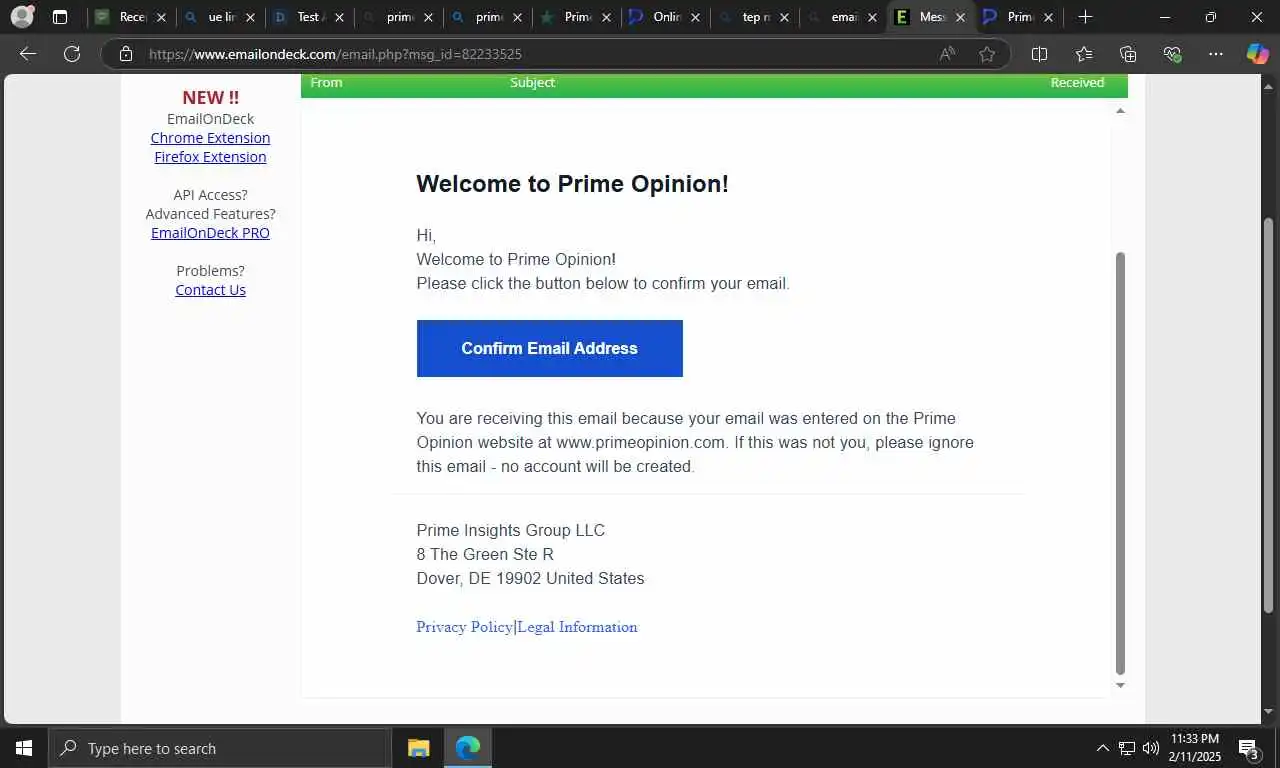Open the Favorites list icon
Image resolution: width=1280 pixels, height=768 pixels.
click(x=1084, y=54)
